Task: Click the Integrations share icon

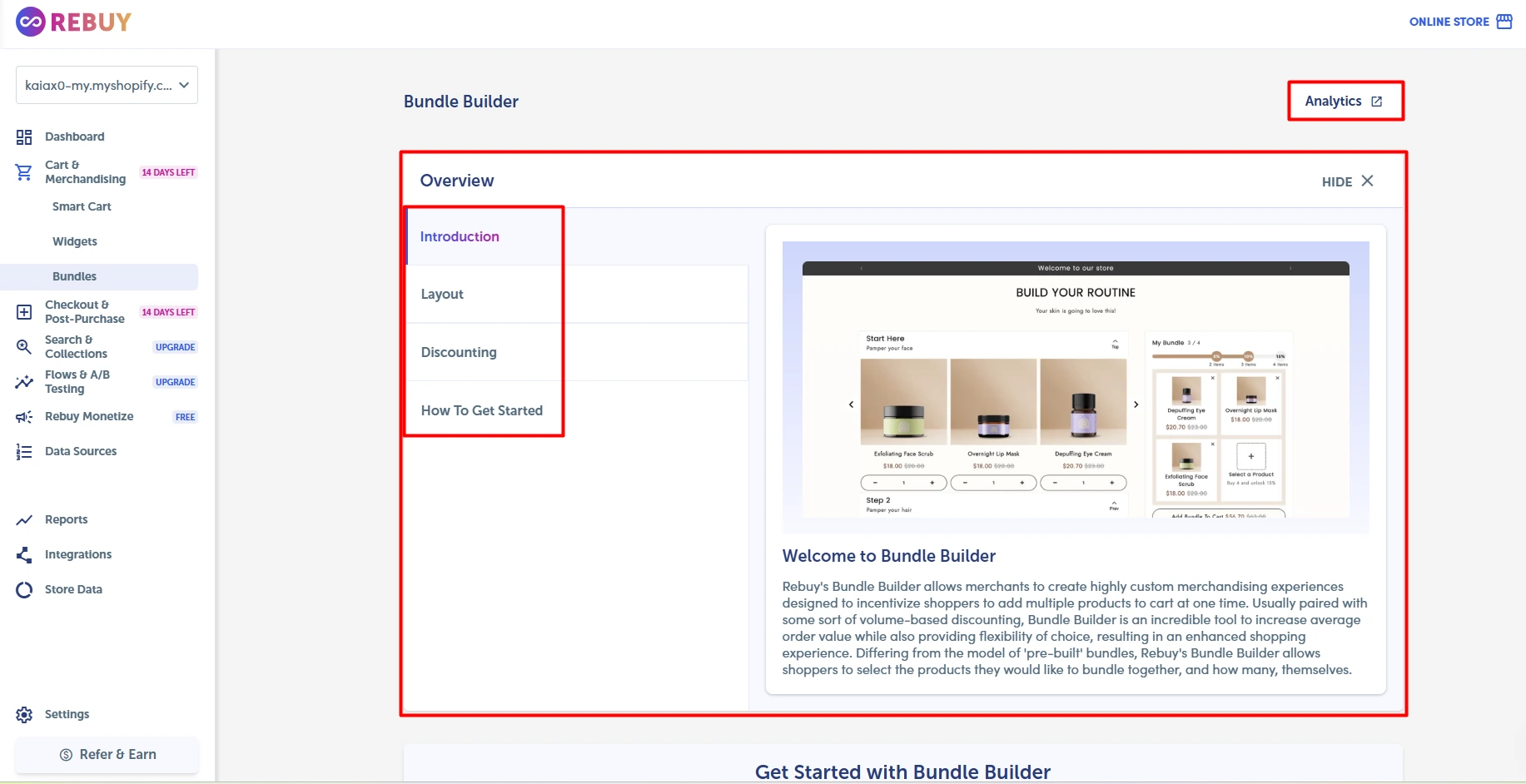Action: click(24, 555)
